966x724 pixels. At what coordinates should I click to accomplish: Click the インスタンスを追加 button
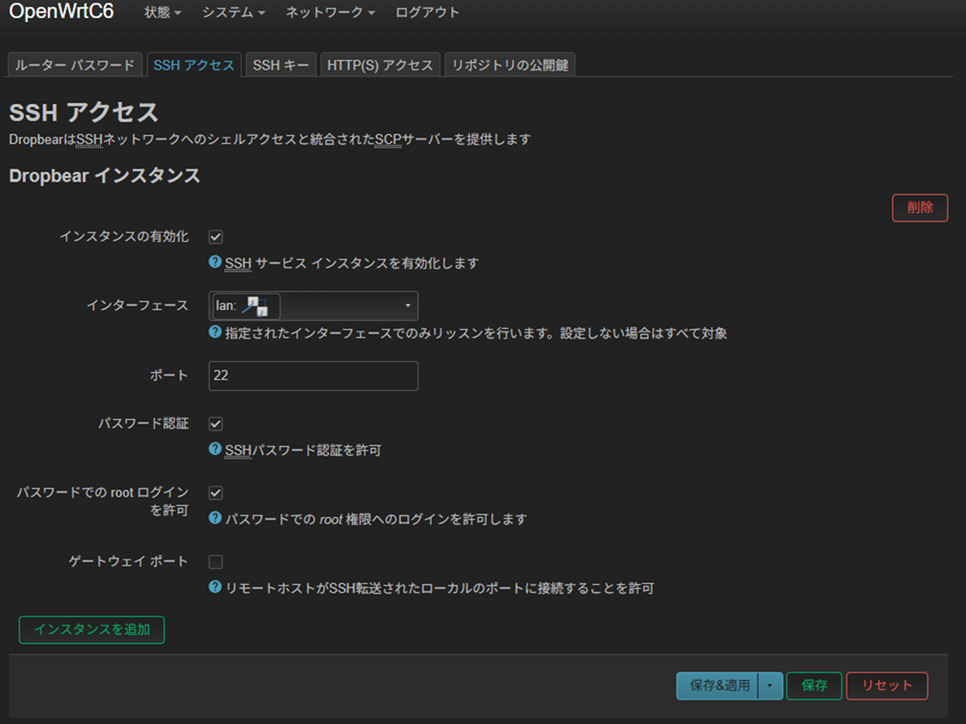click(x=92, y=630)
